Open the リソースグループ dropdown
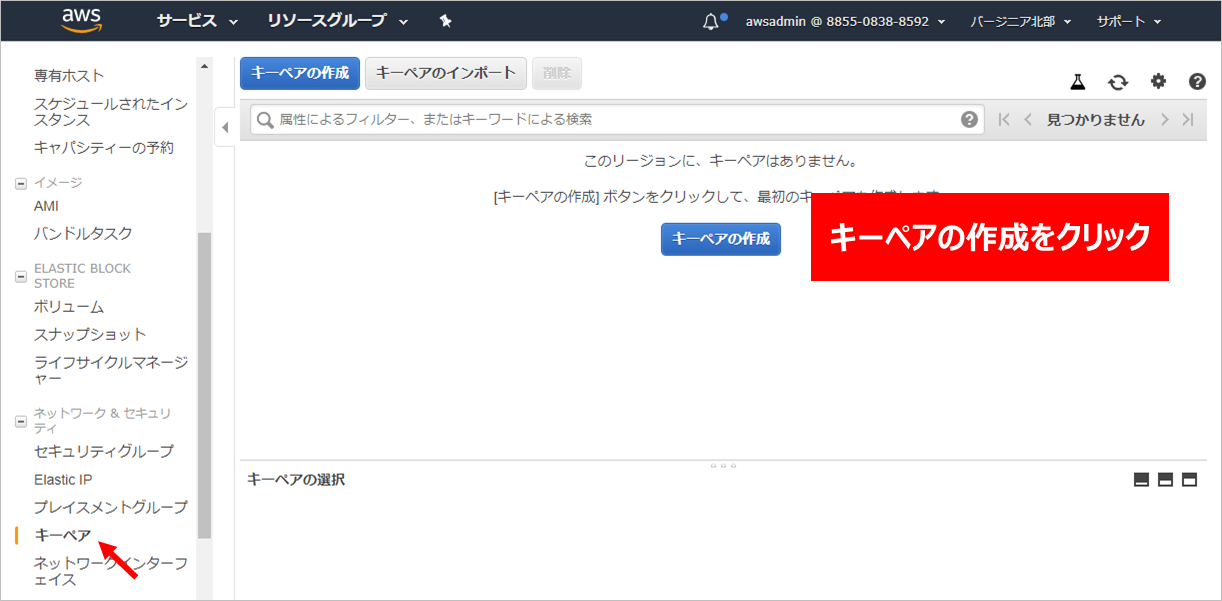The height and width of the screenshot is (601, 1222). 337,21
